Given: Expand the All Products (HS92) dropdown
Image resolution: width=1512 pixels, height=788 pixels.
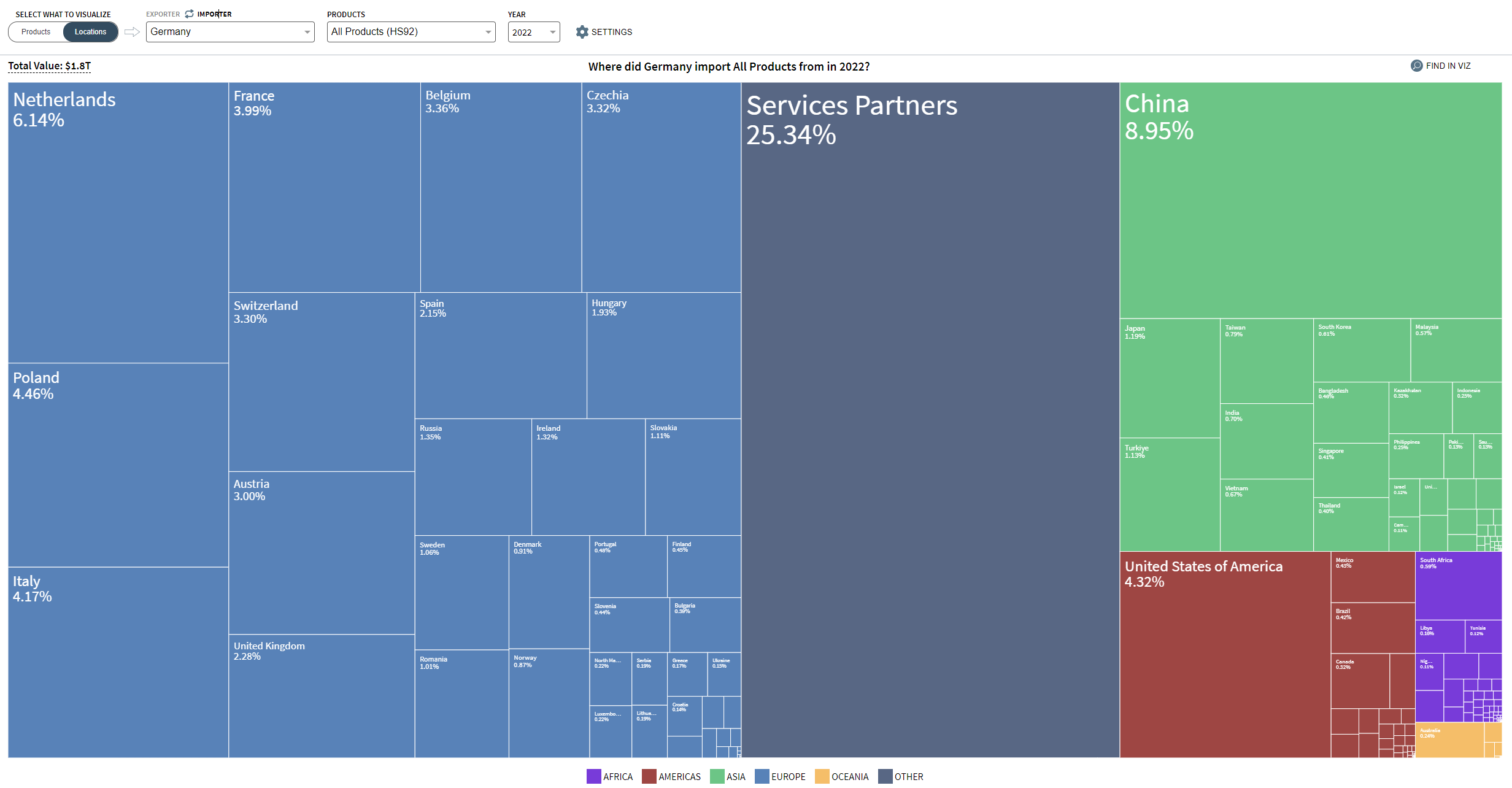Looking at the screenshot, I should pos(411,32).
